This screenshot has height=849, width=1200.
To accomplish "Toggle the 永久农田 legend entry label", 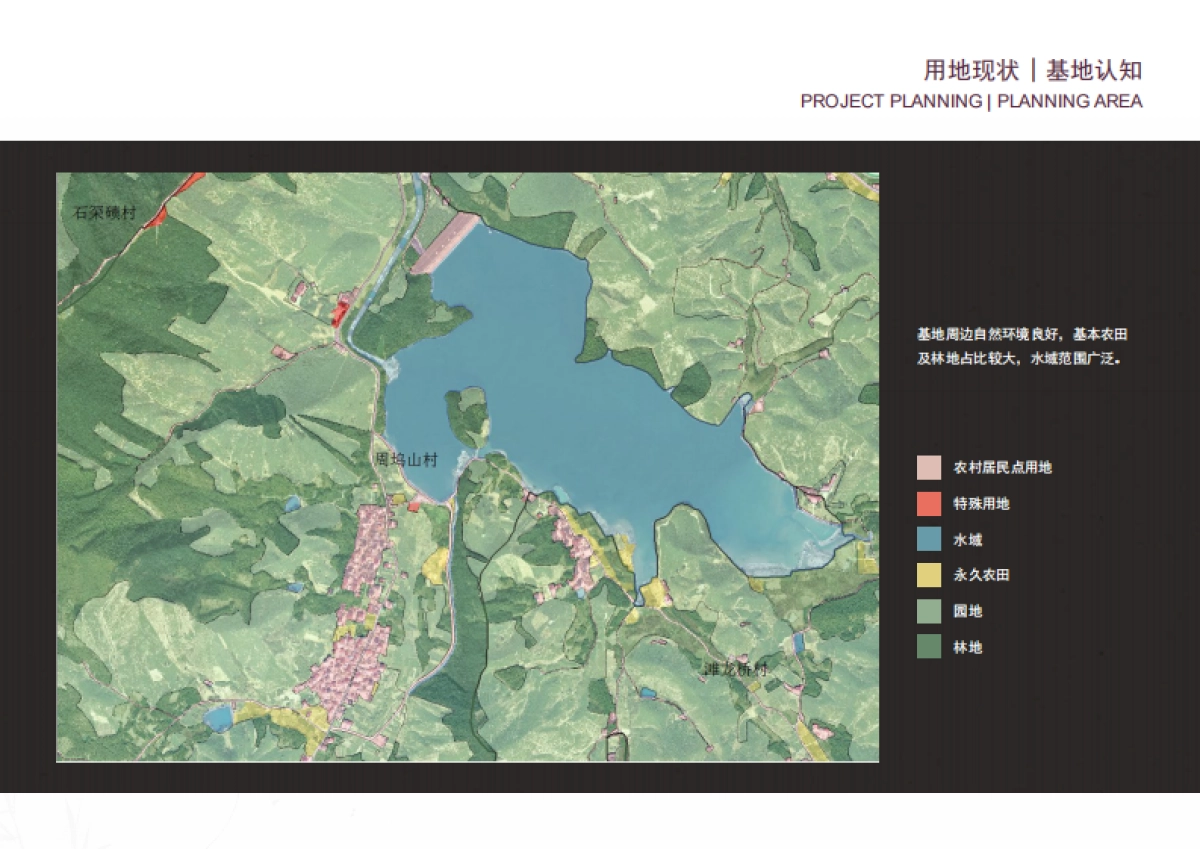I will point(980,575).
